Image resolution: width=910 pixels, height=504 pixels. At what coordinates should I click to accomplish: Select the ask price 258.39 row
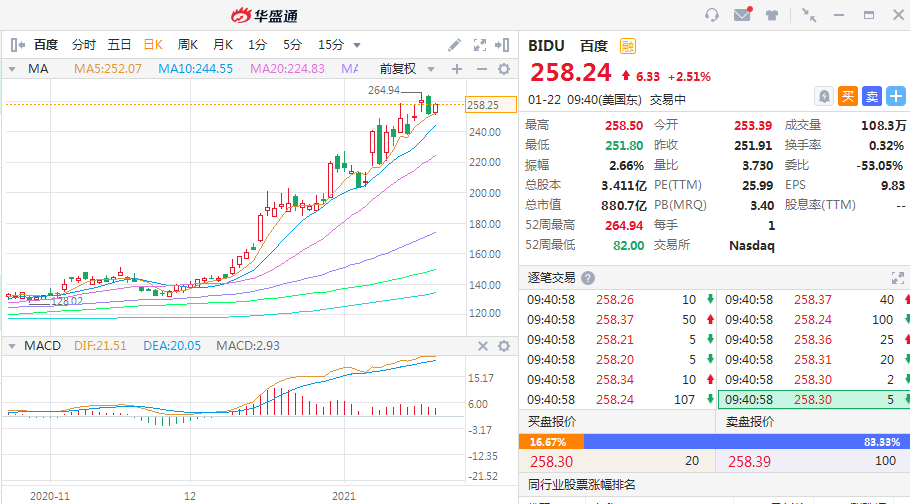pos(813,462)
